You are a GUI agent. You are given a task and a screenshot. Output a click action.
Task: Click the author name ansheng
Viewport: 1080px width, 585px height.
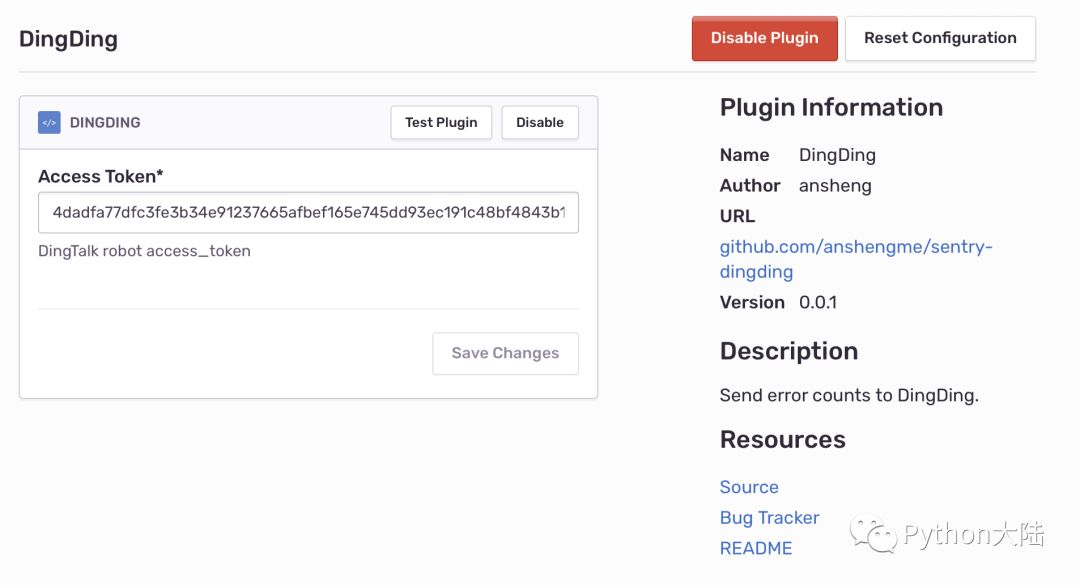click(x=835, y=185)
